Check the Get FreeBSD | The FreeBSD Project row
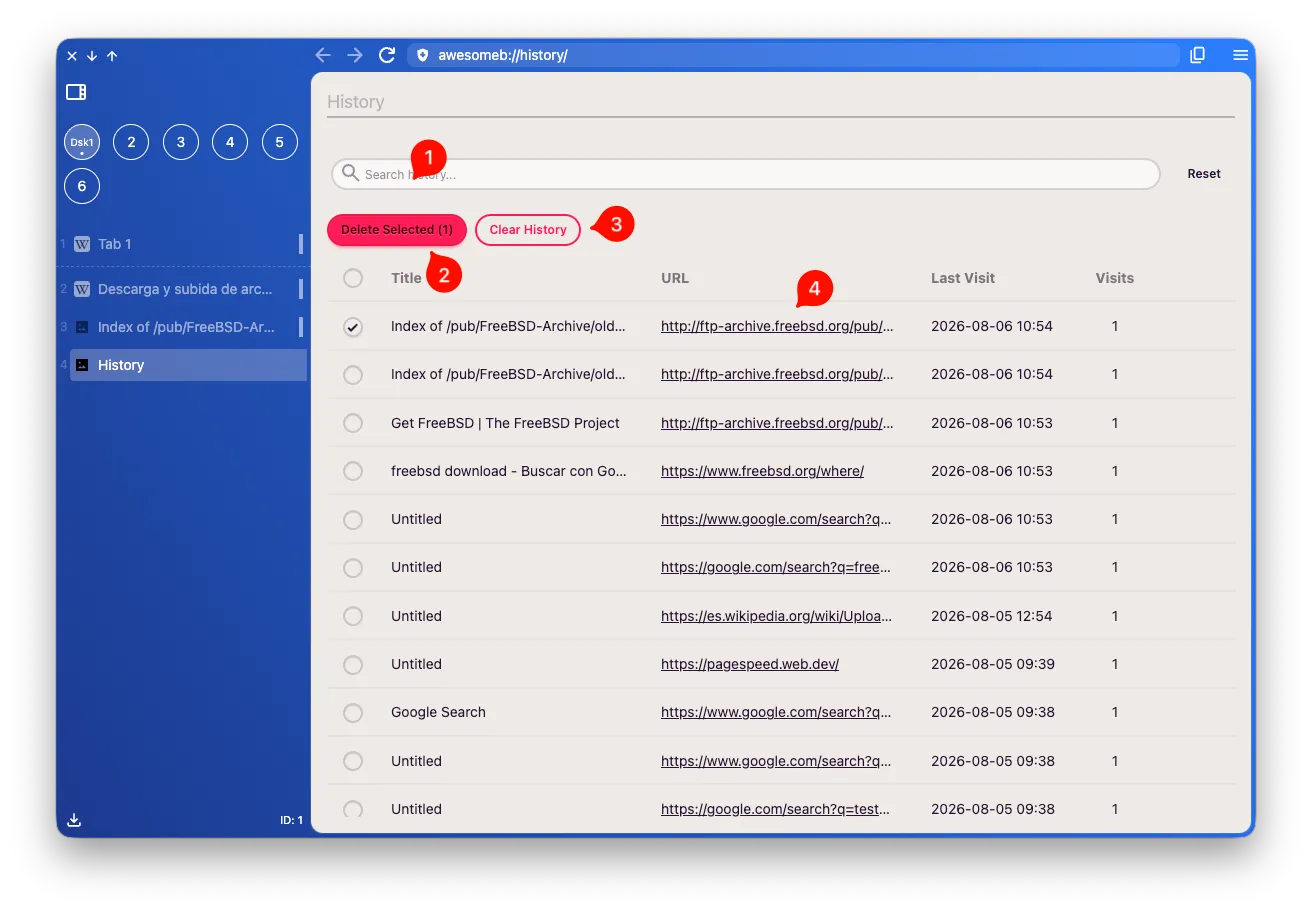The height and width of the screenshot is (912, 1312). (353, 423)
